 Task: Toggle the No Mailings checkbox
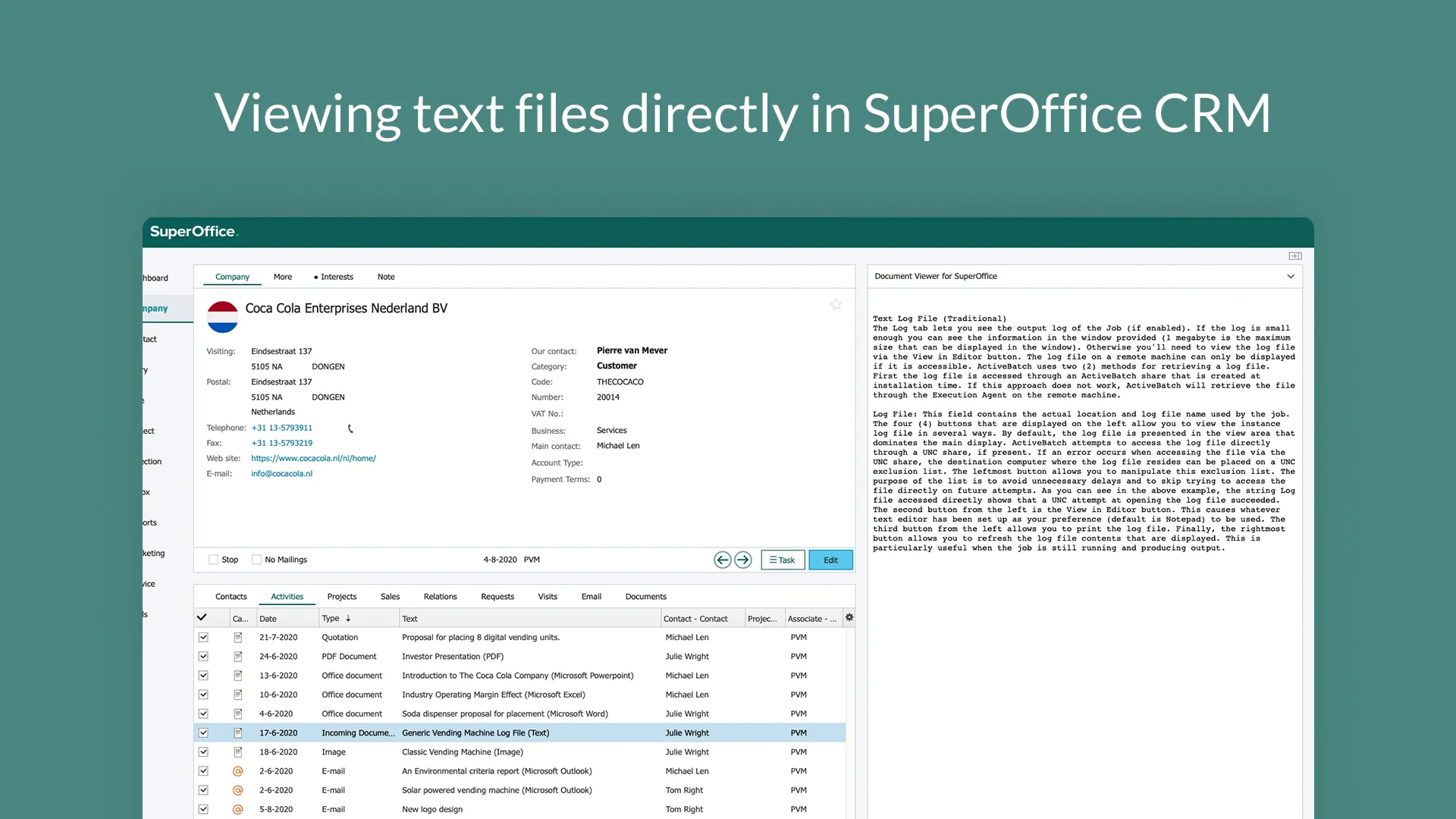point(256,560)
